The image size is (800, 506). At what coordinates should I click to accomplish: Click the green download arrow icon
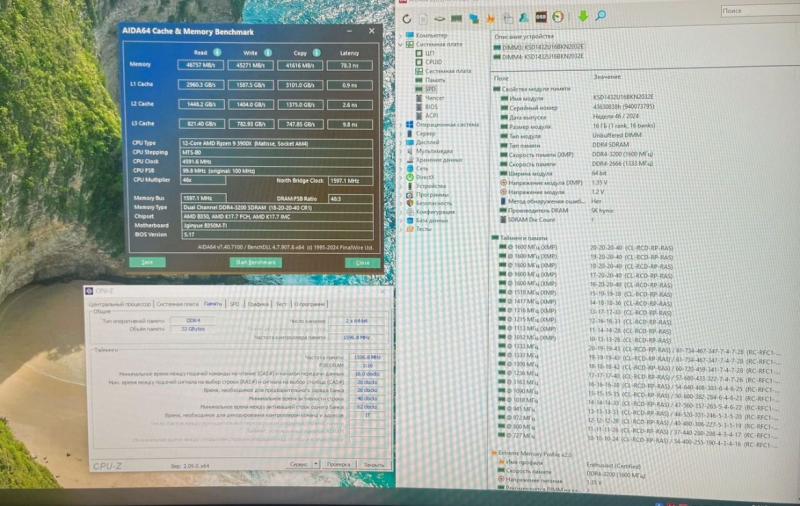pyautogui.click(x=583, y=16)
